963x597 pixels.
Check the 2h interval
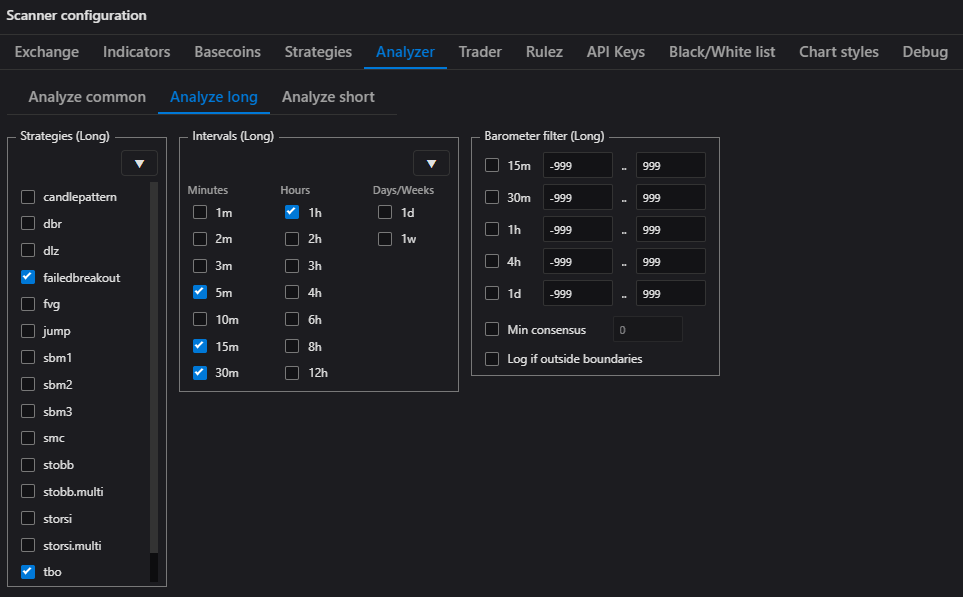click(x=292, y=239)
